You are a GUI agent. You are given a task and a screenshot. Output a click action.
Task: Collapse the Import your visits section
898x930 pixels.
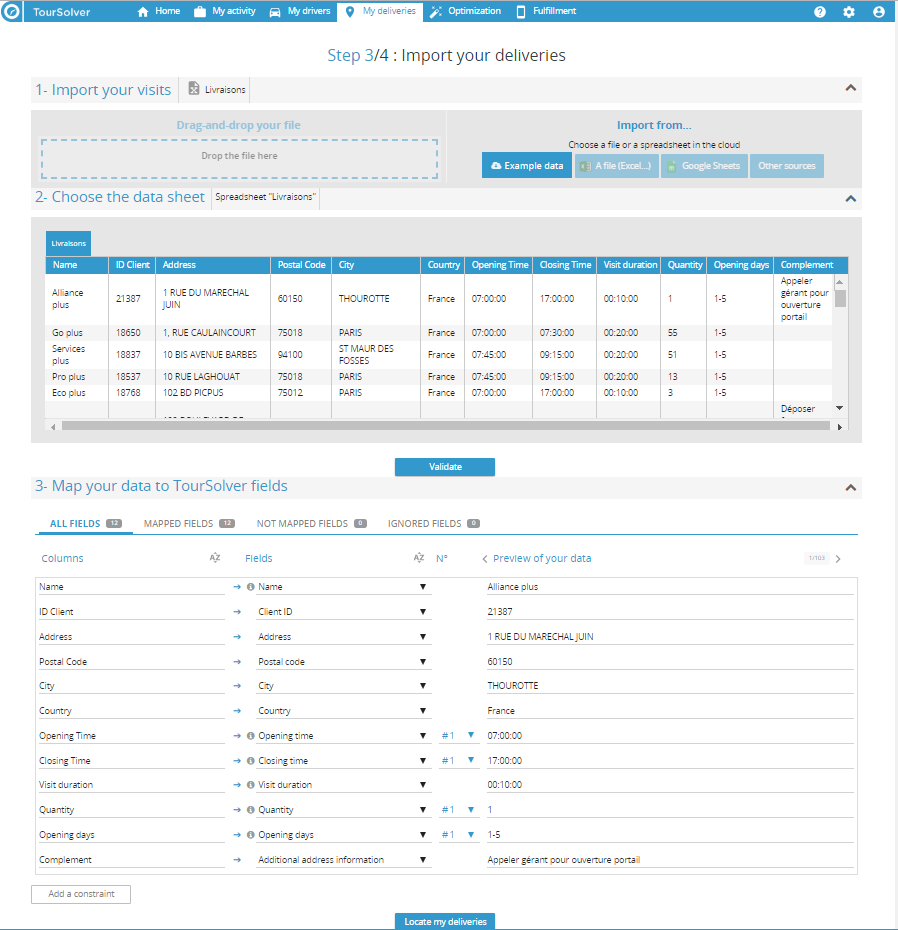(851, 88)
